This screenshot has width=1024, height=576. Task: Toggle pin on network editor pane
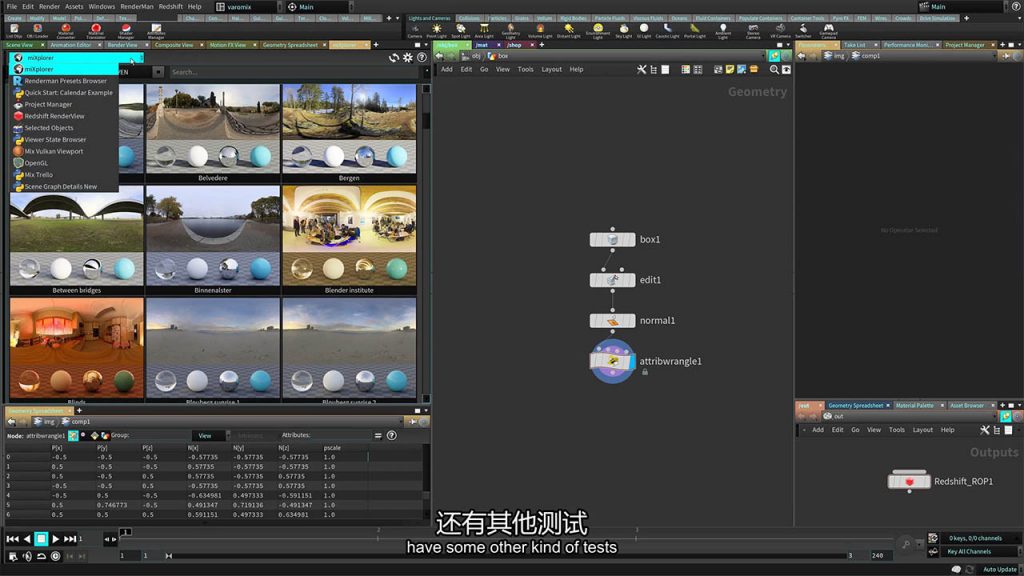[x=774, y=56]
